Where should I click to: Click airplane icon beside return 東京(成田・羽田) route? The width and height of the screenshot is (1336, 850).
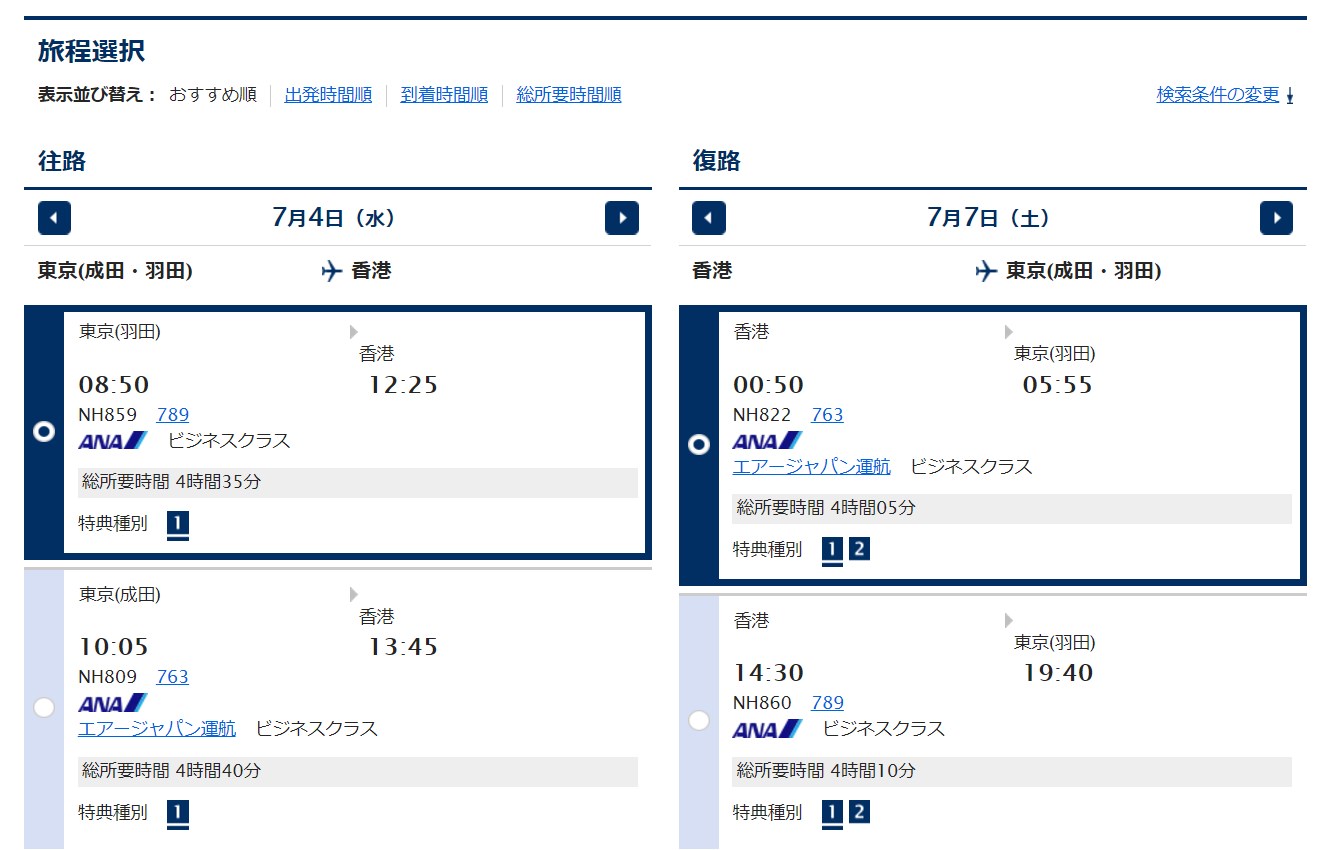click(x=986, y=271)
